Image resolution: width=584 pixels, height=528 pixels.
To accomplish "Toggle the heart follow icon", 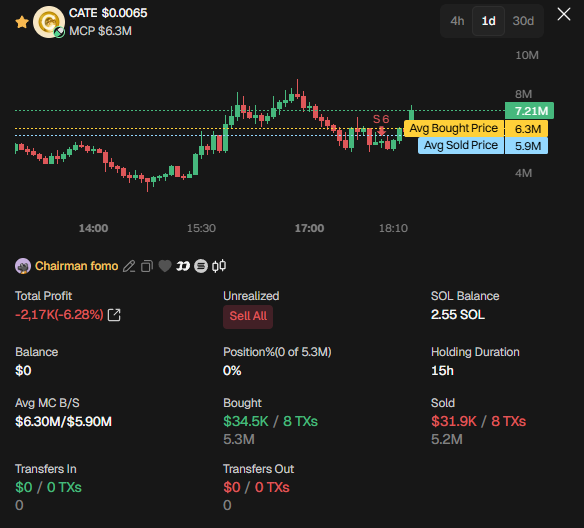I will pos(165,266).
